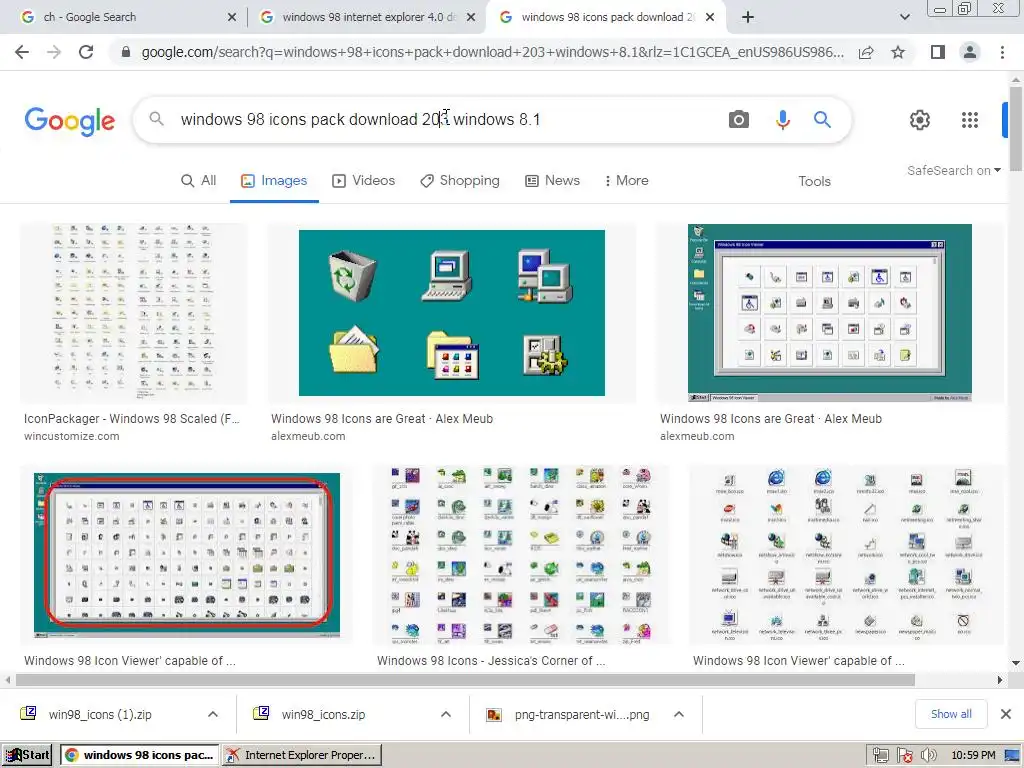The width and height of the screenshot is (1024, 768).
Task: Expand the More search categories menu
Action: tap(626, 181)
